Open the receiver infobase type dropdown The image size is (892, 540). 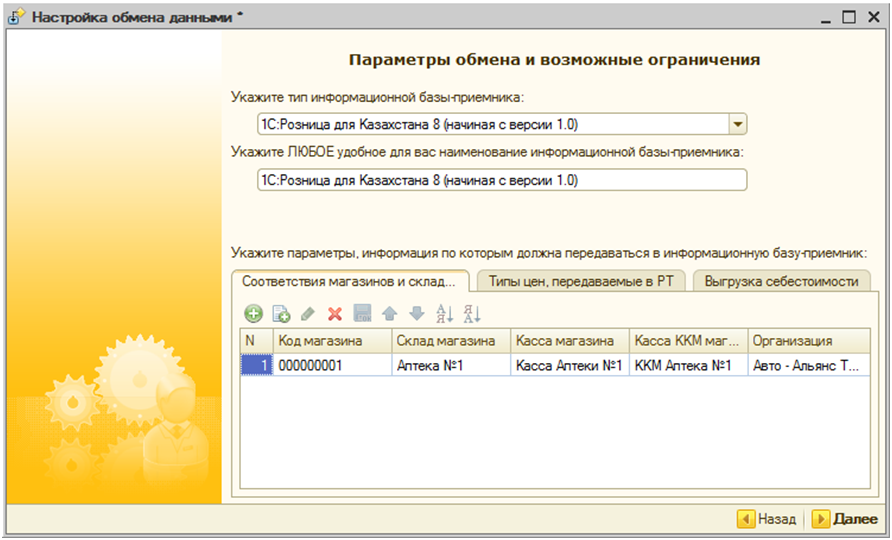pos(737,124)
